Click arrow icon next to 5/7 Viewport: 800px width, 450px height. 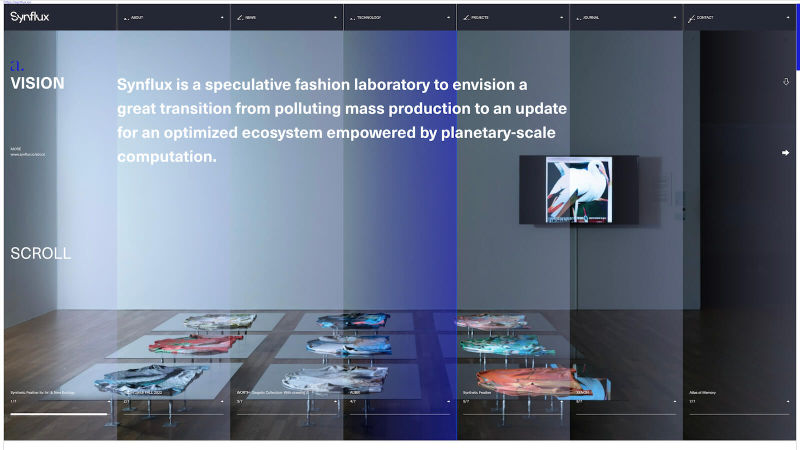(562, 402)
